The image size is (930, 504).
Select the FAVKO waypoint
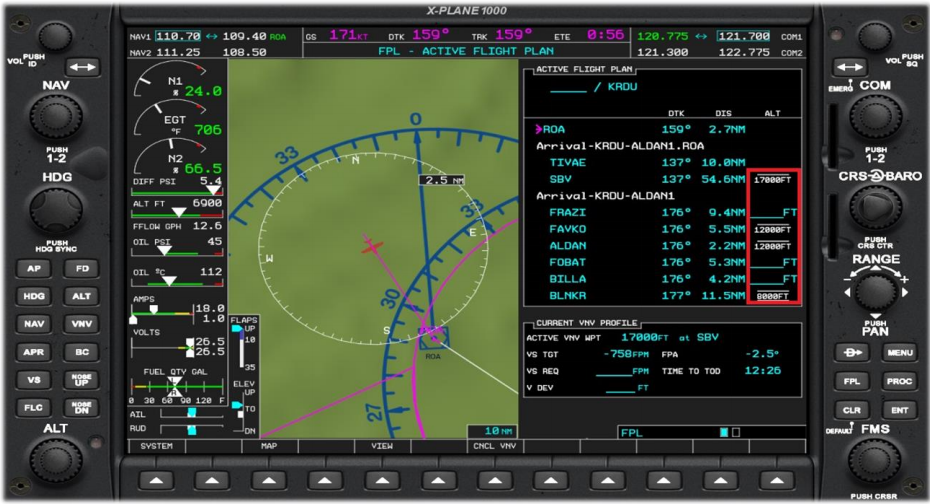coord(568,229)
